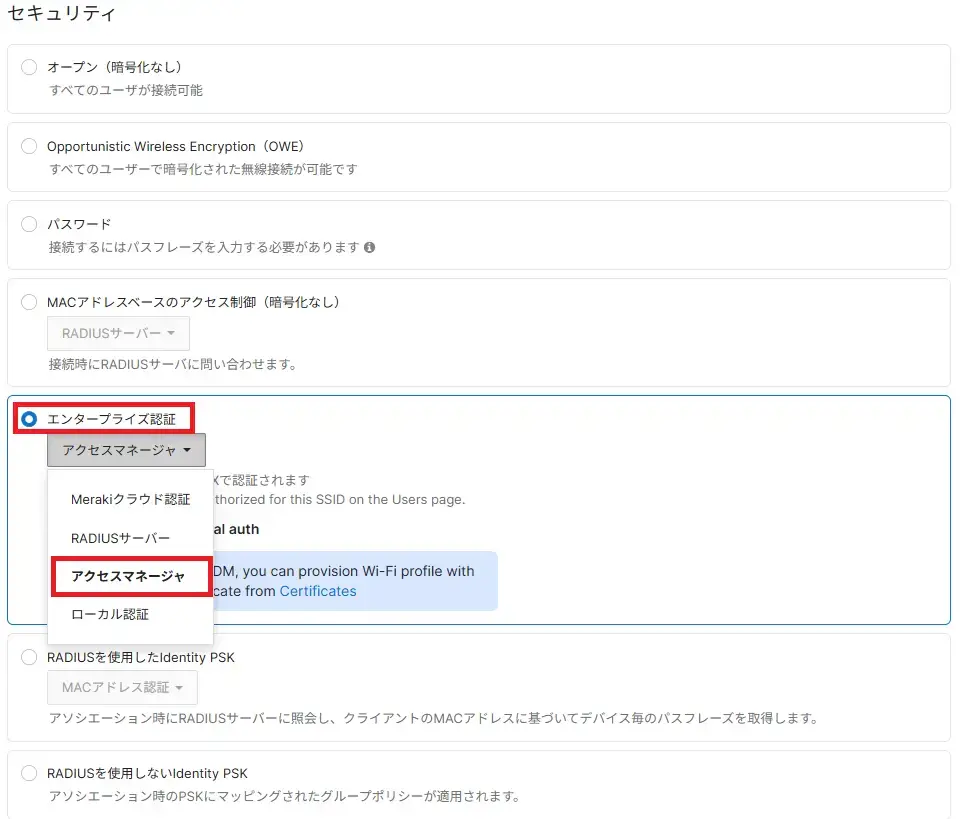The image size is (962, 819).
Task: Select MACアドレスベースのアクセス制御 radio button
Action: 29,302
